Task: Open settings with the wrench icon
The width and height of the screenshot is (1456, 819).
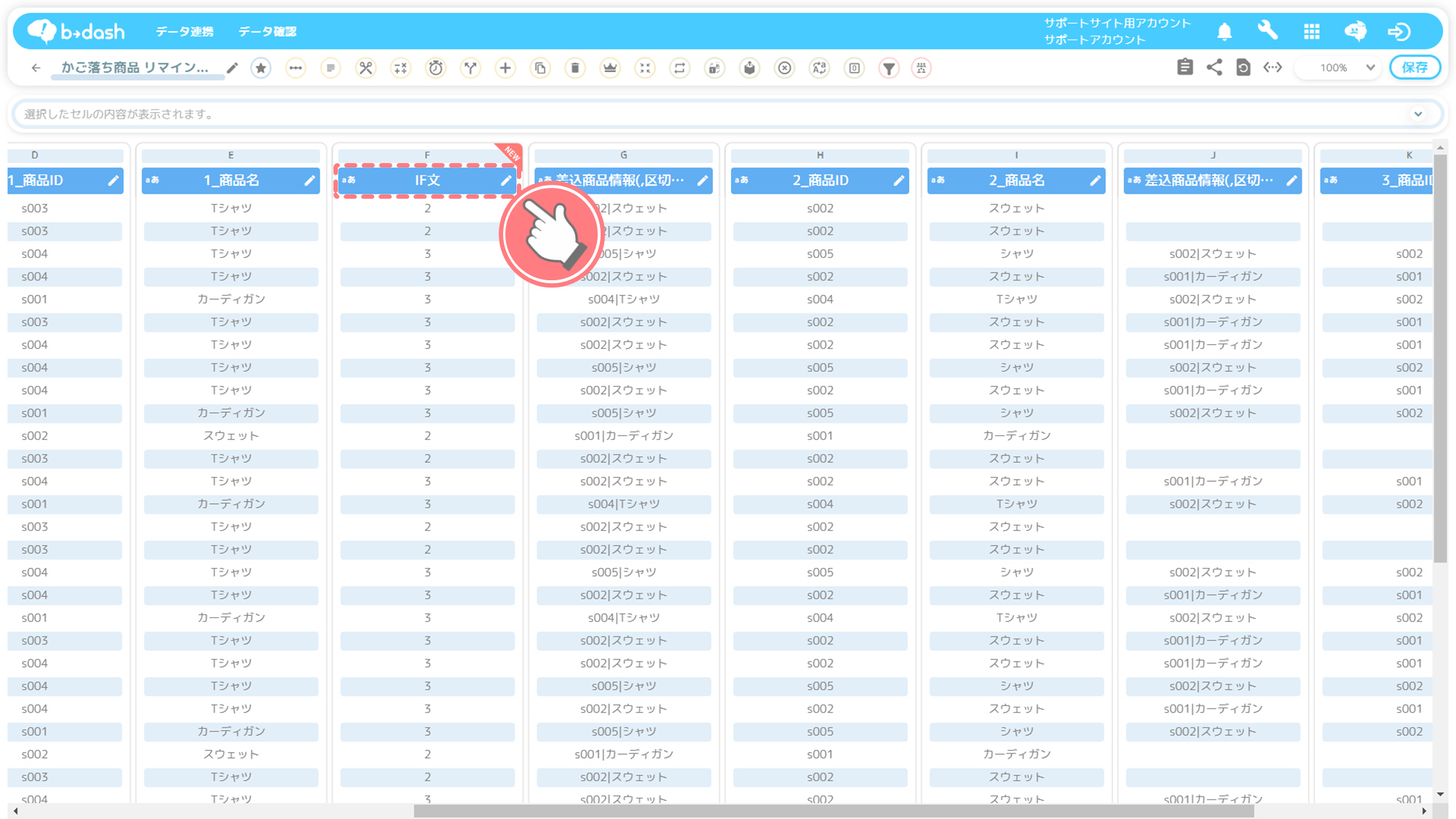Action: (1268, 31)
